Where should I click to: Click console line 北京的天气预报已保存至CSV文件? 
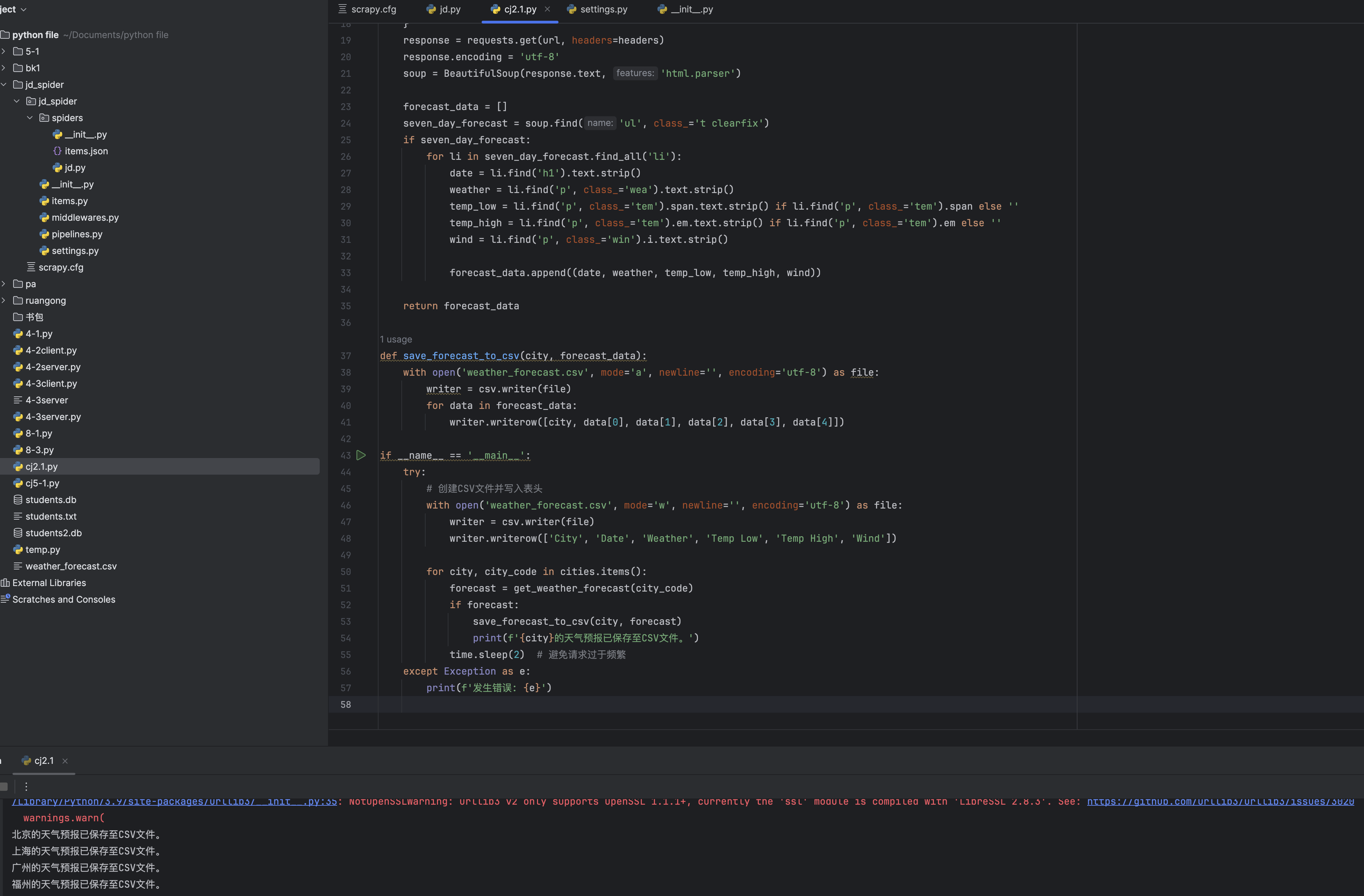pos(88,835)
